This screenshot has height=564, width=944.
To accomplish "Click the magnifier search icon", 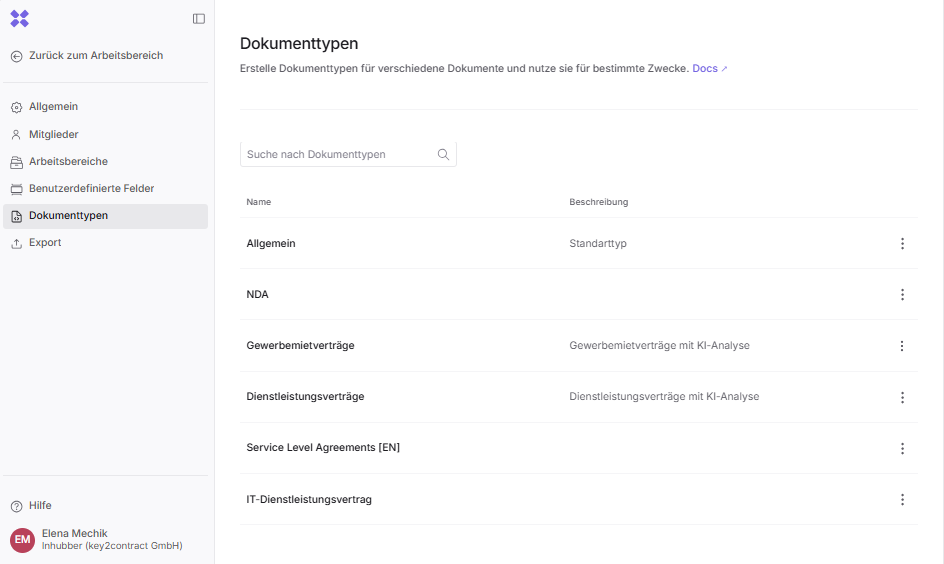I will [x=443, y=155].
